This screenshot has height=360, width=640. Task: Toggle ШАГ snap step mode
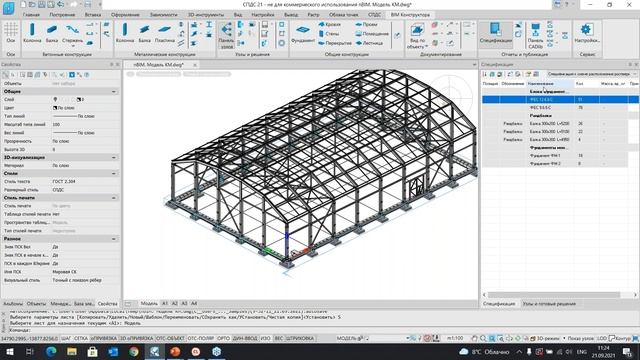coord(66,338)
